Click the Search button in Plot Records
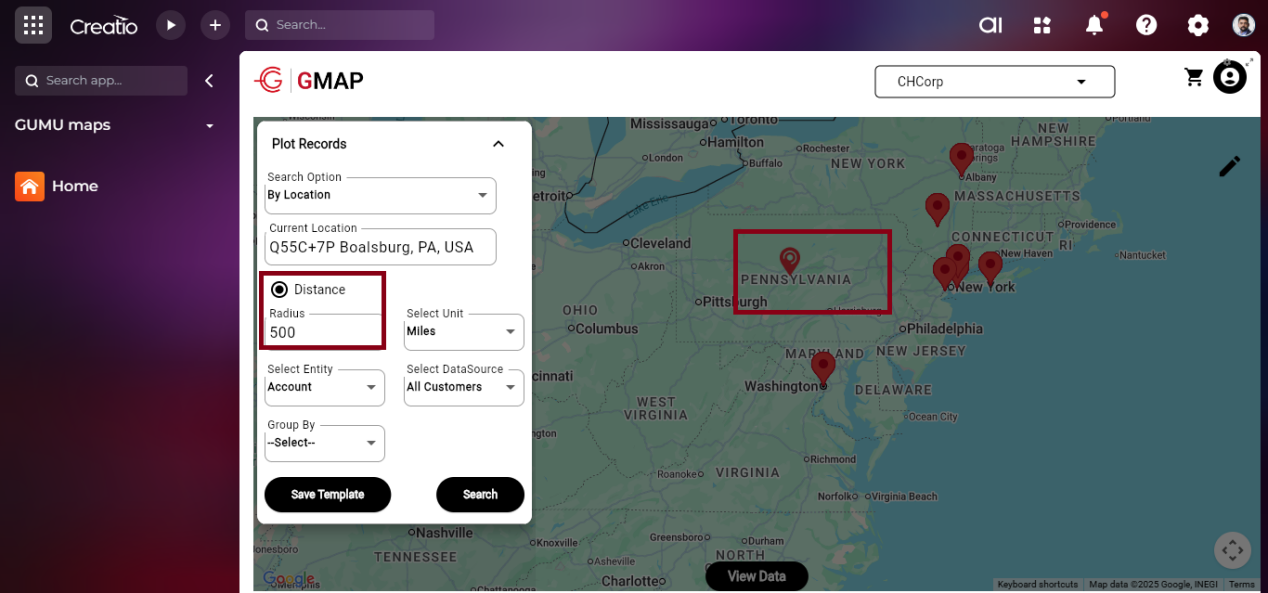Viewport: 1268px width, 593px height. pos(480,494)
